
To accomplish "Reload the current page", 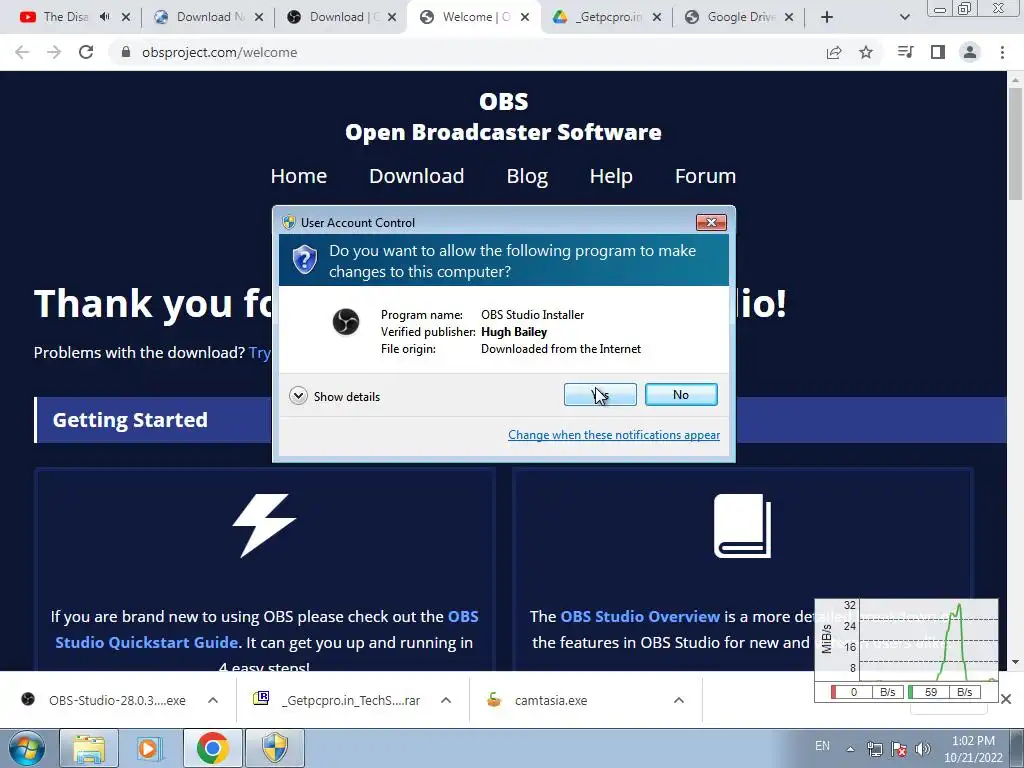I will (x=86, y=52).
